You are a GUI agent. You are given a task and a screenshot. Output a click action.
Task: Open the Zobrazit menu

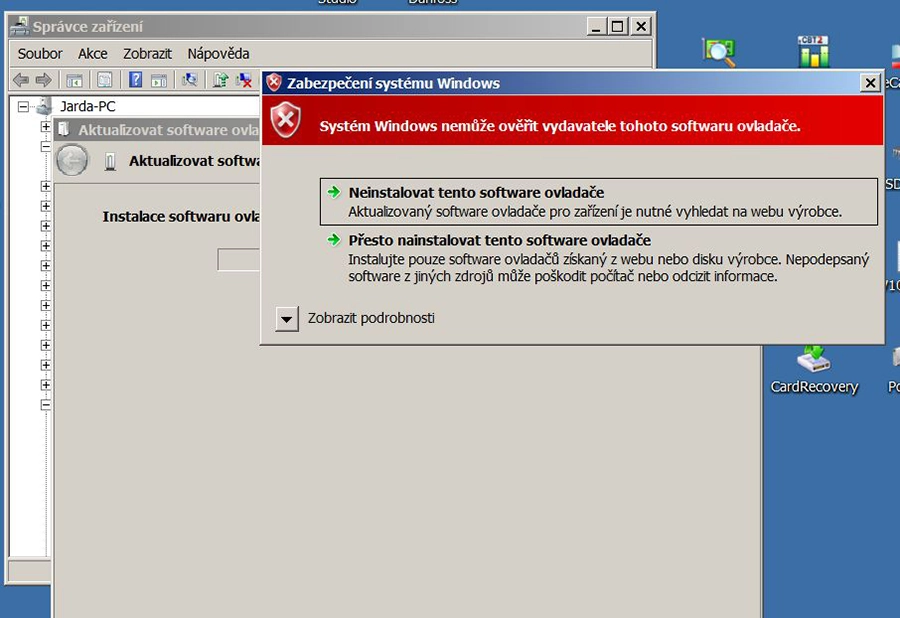click(147, 53)
